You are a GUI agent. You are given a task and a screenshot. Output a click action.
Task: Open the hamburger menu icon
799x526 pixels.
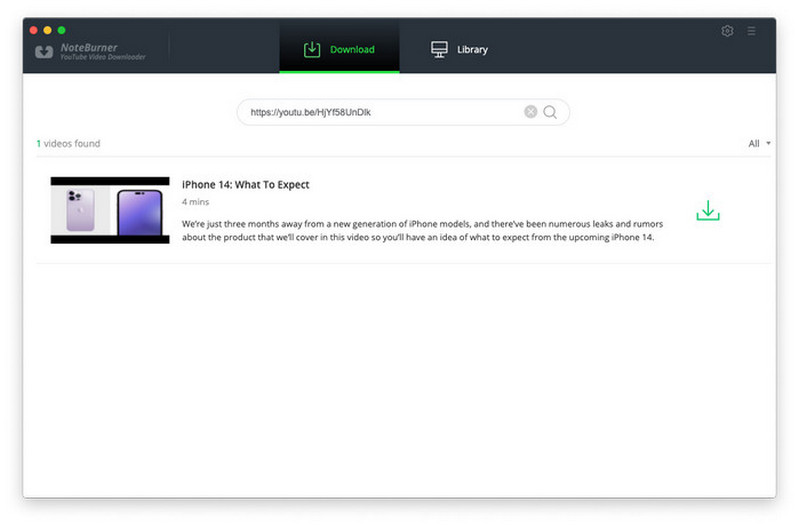click(x=751, y=31)
